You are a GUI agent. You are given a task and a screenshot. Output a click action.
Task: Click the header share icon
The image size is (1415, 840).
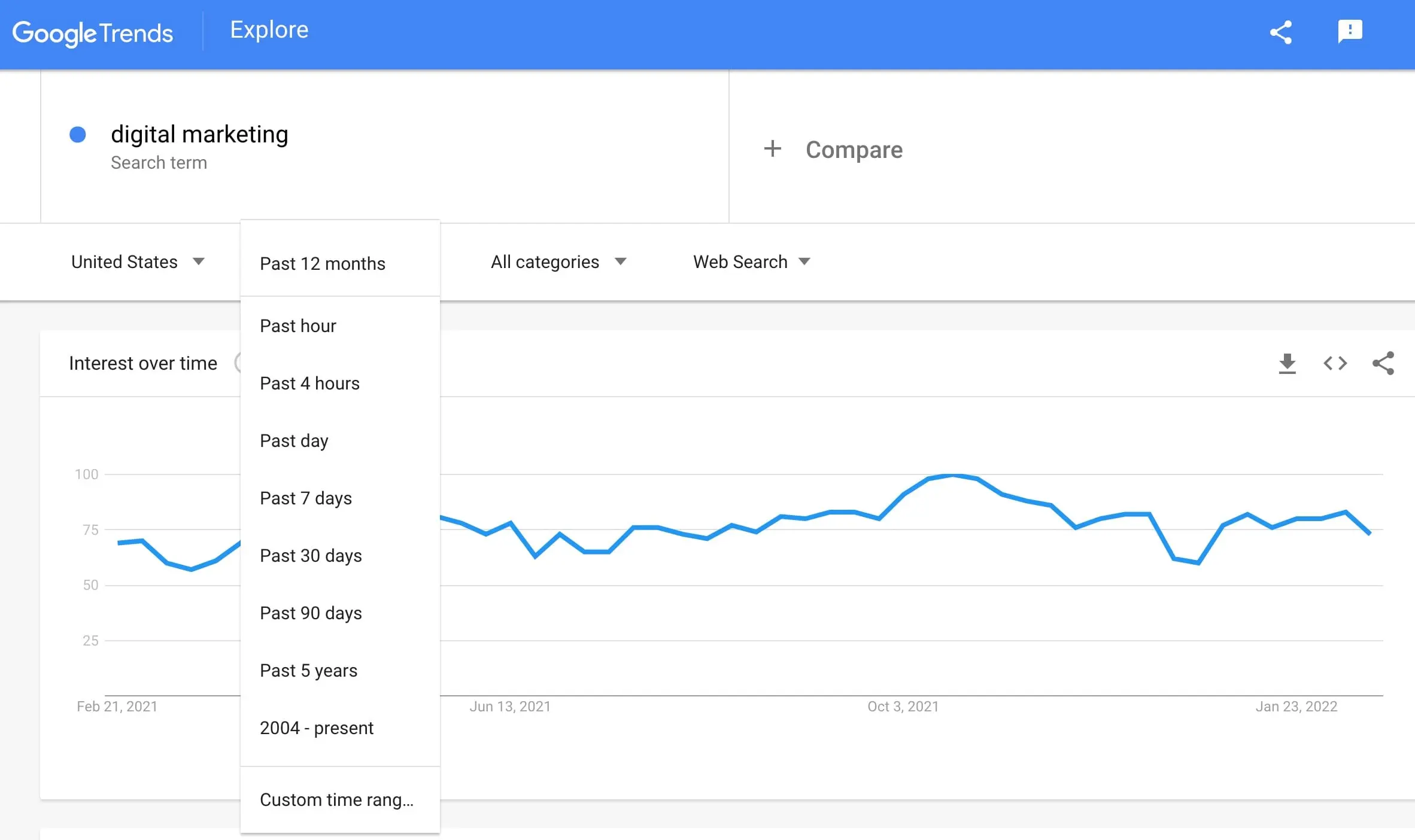[x=1281, y=32]
